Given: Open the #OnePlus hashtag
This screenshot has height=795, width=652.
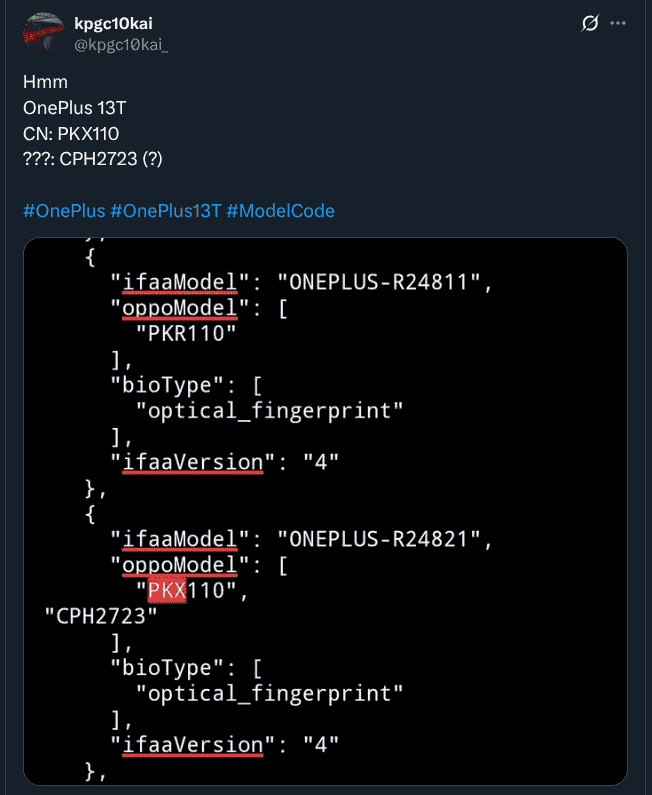Looking at the screenshot, I should pos(63,211).
